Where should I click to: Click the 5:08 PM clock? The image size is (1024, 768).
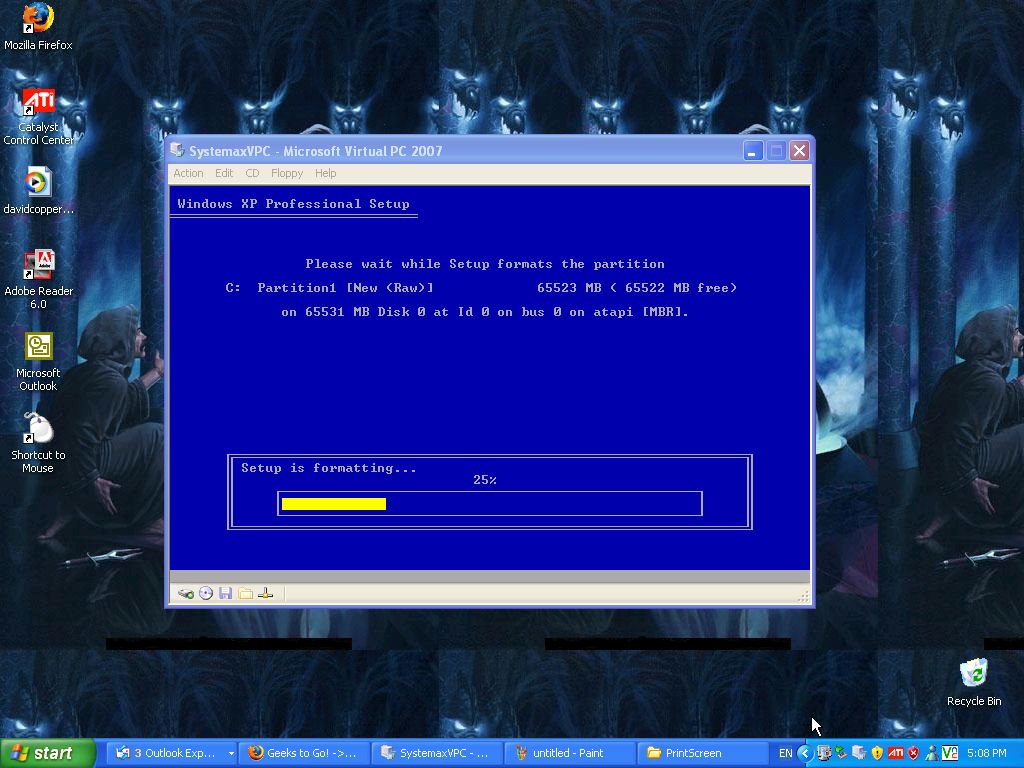[x=986, y=753]
